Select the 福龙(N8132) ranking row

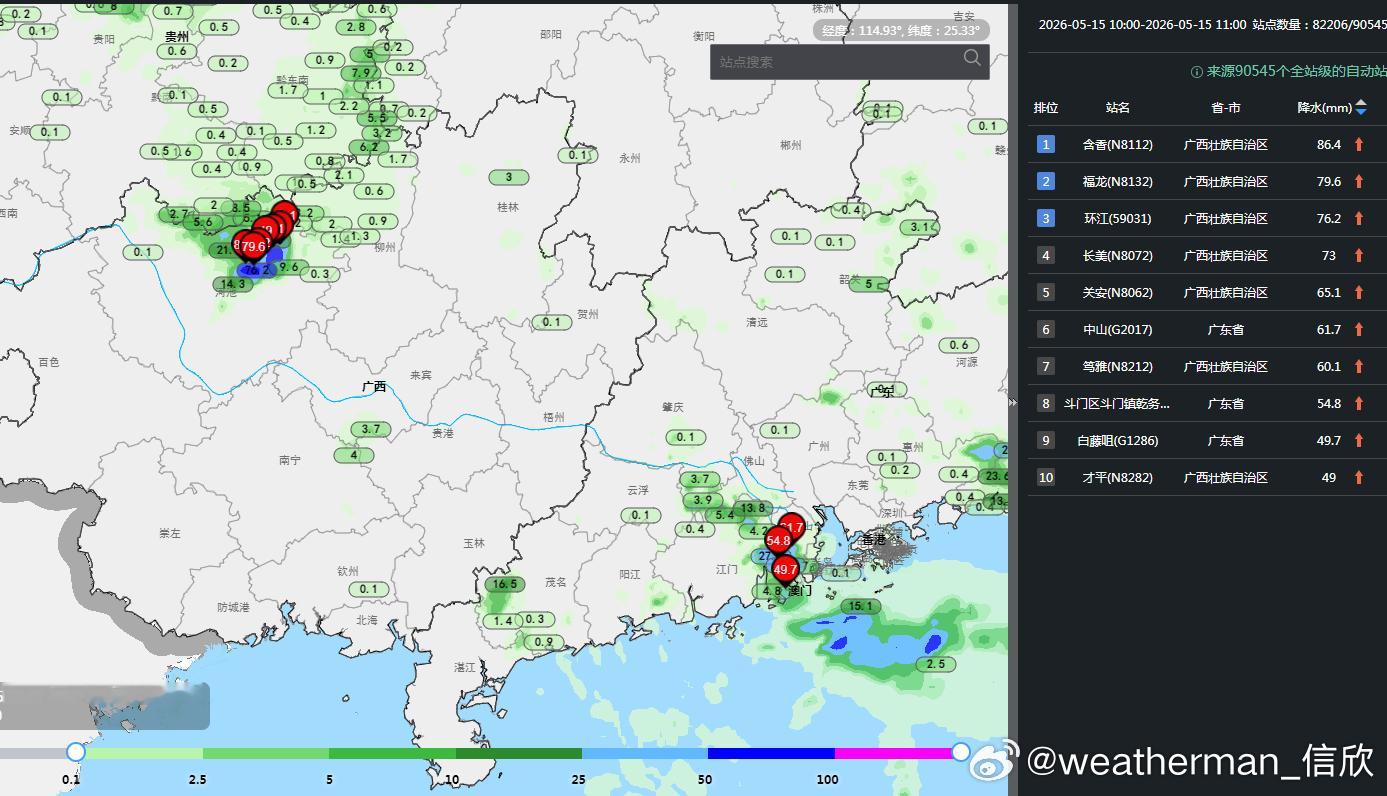pyautogui.click(x=1207, y=182)
